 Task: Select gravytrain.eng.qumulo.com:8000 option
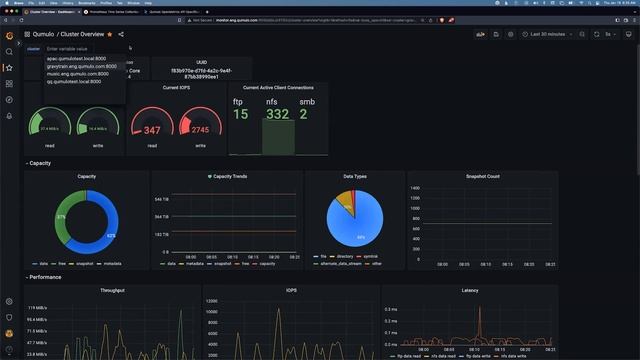[x=82, y=66]
